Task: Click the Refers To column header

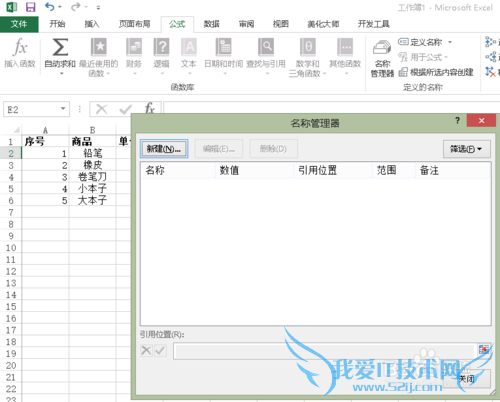Action: (333, 170)
